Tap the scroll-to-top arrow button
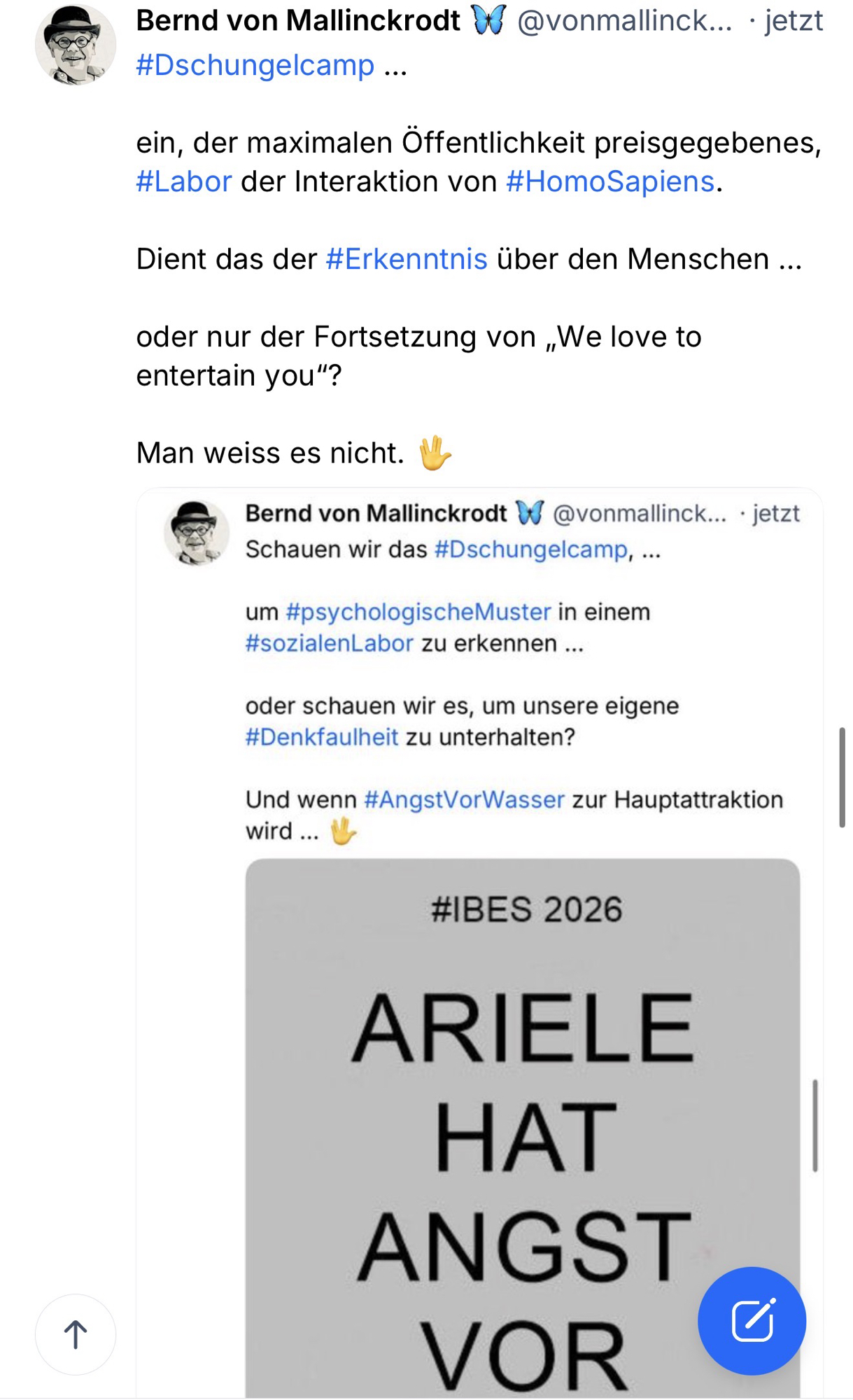This screenshot has width=853, height=1400. [x=76, y=1334]
